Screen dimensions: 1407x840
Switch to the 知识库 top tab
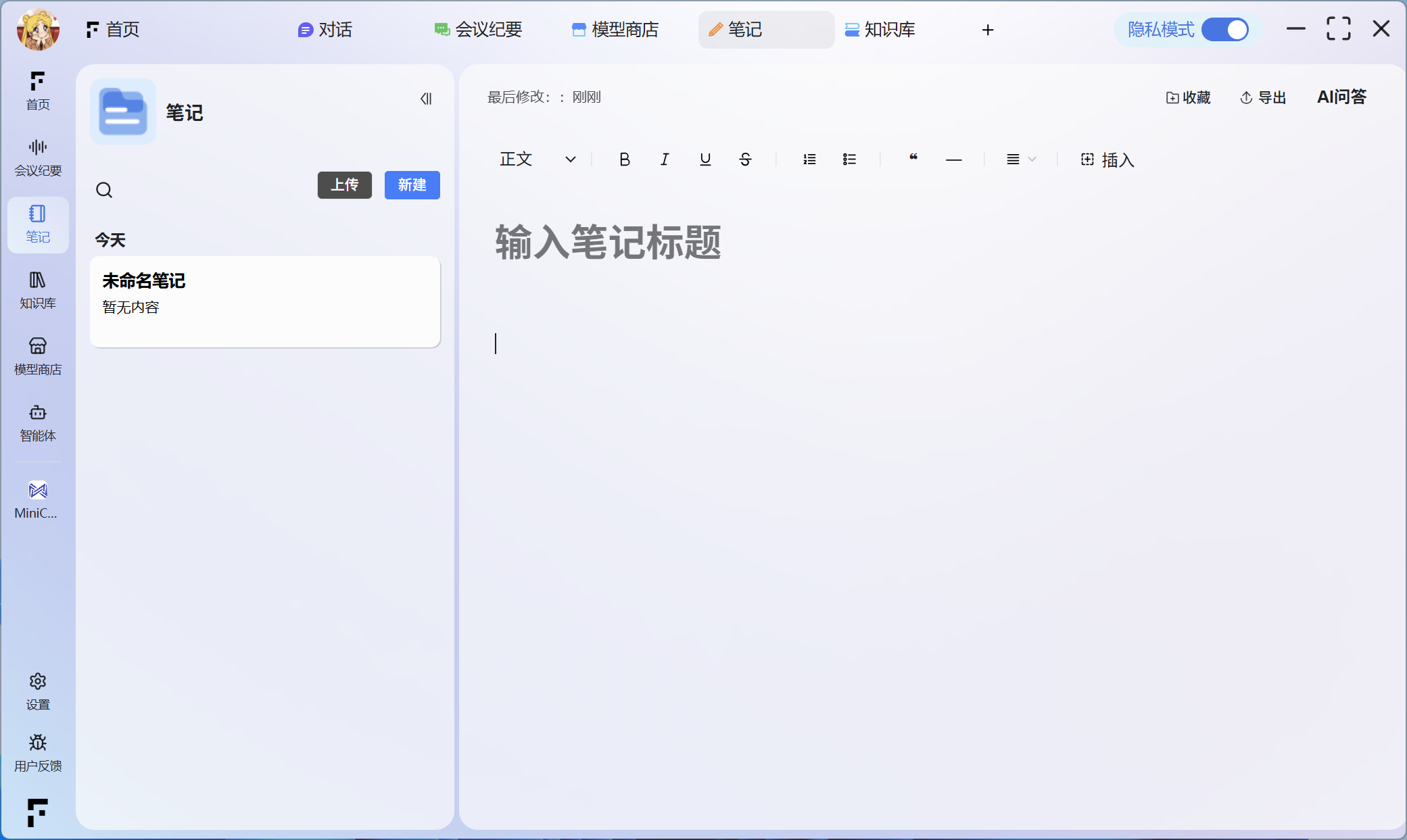point(880,30)
